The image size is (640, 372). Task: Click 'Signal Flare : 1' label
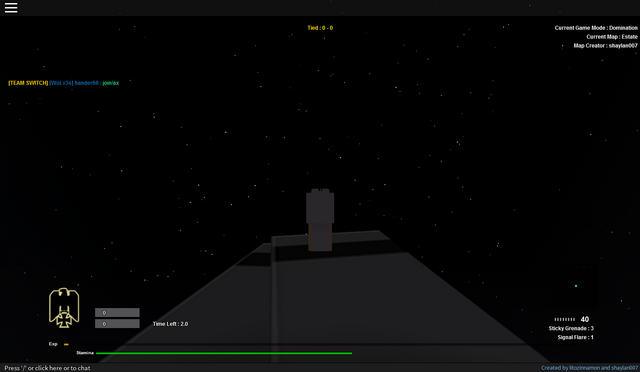point(576,337)
